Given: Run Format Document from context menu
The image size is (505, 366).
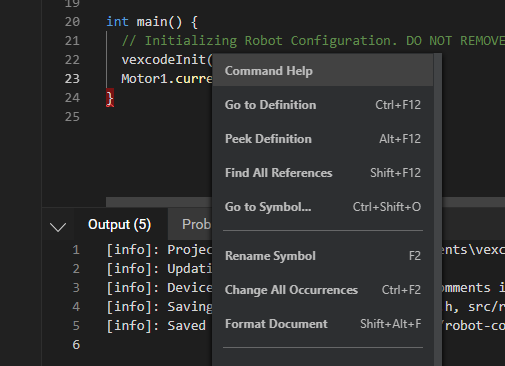Looking at the screenshot, I should 323,324.
